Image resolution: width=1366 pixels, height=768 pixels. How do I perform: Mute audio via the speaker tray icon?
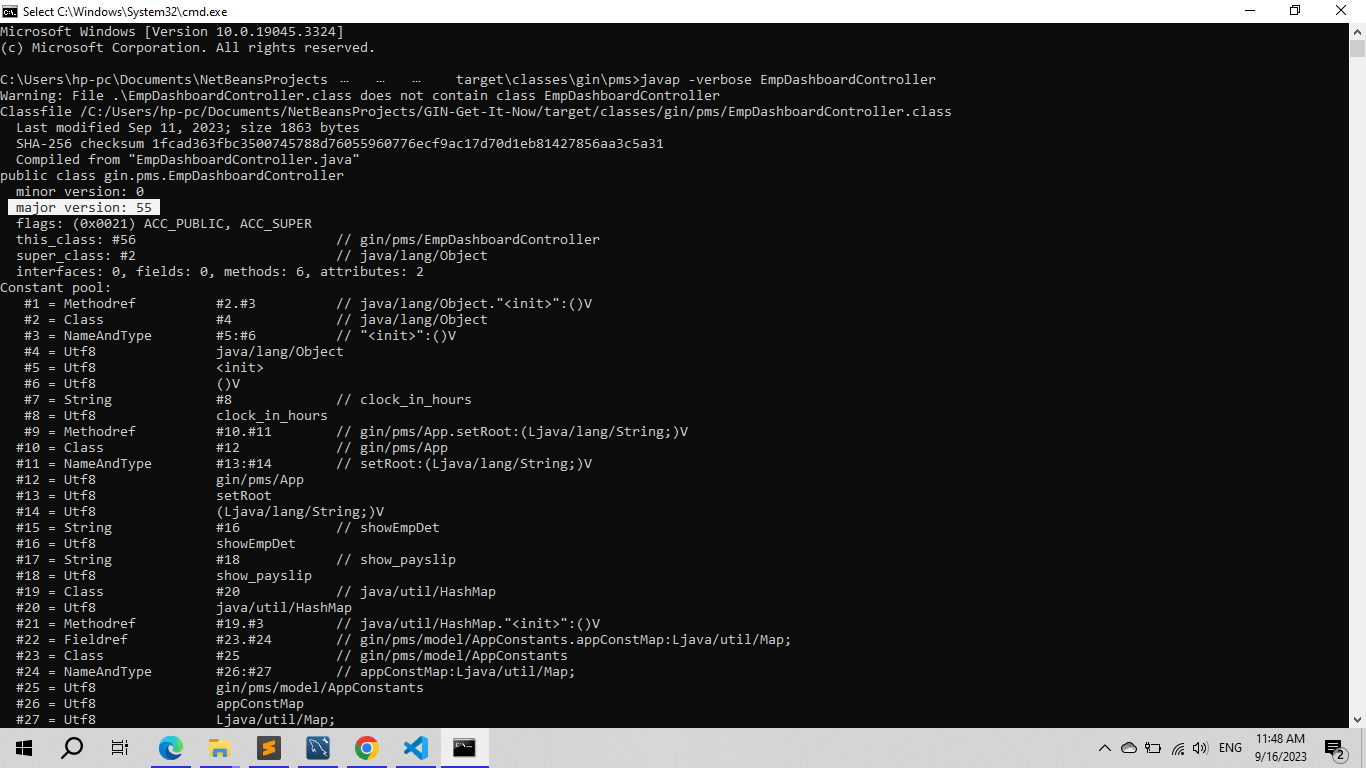click(1199, 747)
